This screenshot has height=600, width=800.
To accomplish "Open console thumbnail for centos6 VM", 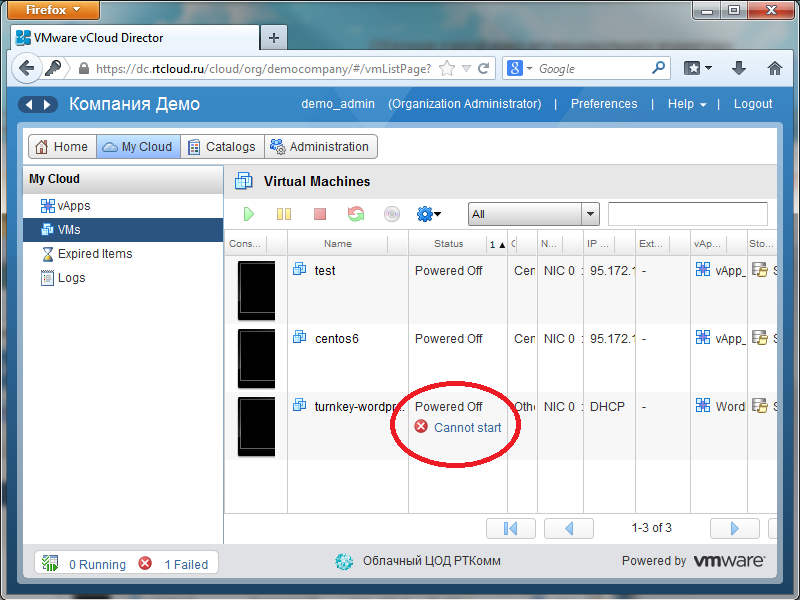I will pos(257,358).
